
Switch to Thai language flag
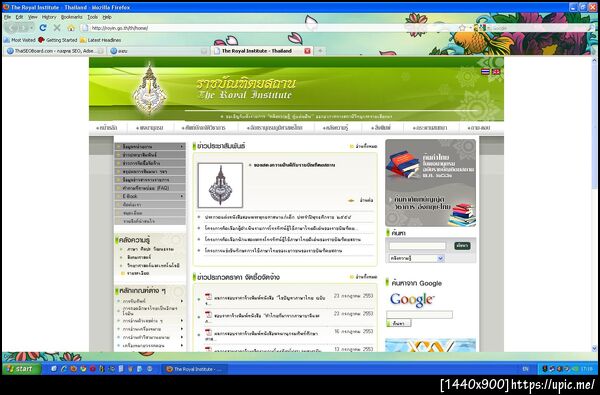(485, 72)
